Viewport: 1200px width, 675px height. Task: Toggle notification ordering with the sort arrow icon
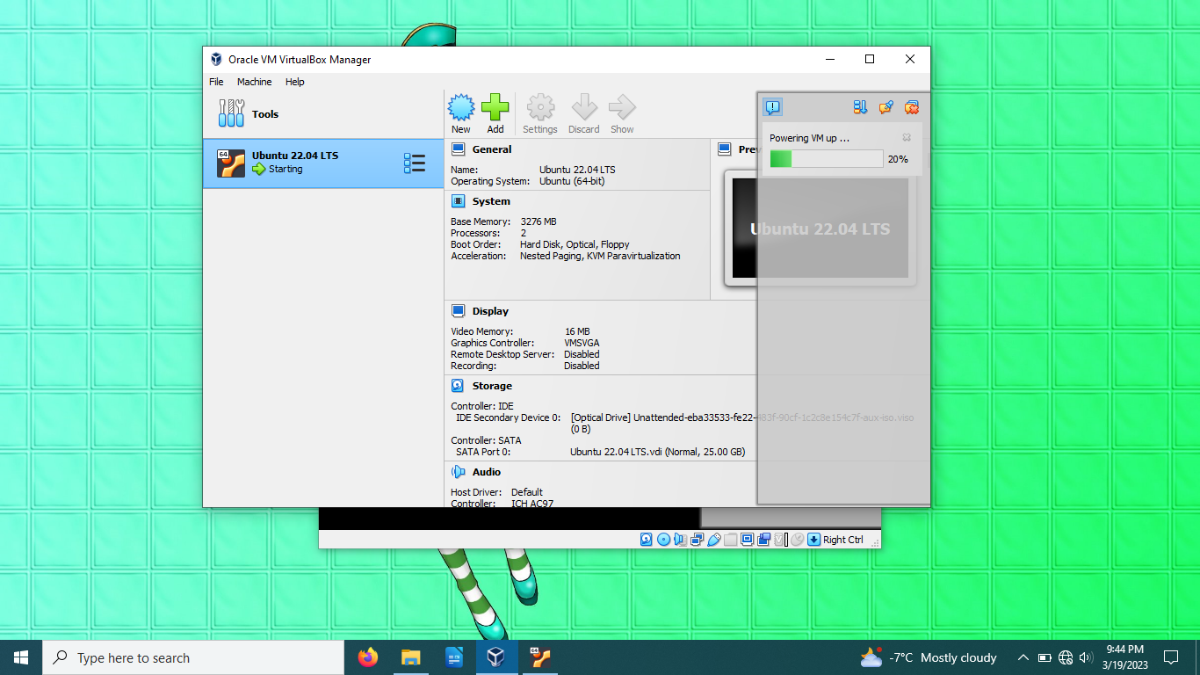[860, 107]
